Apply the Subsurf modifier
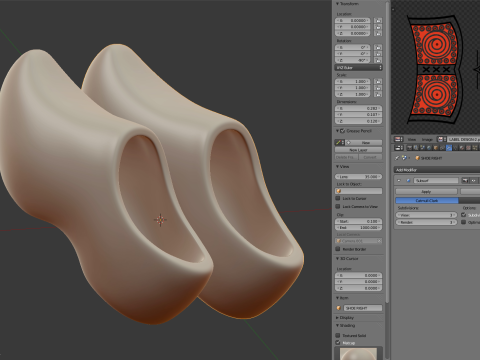 click(x=426, y=192)
